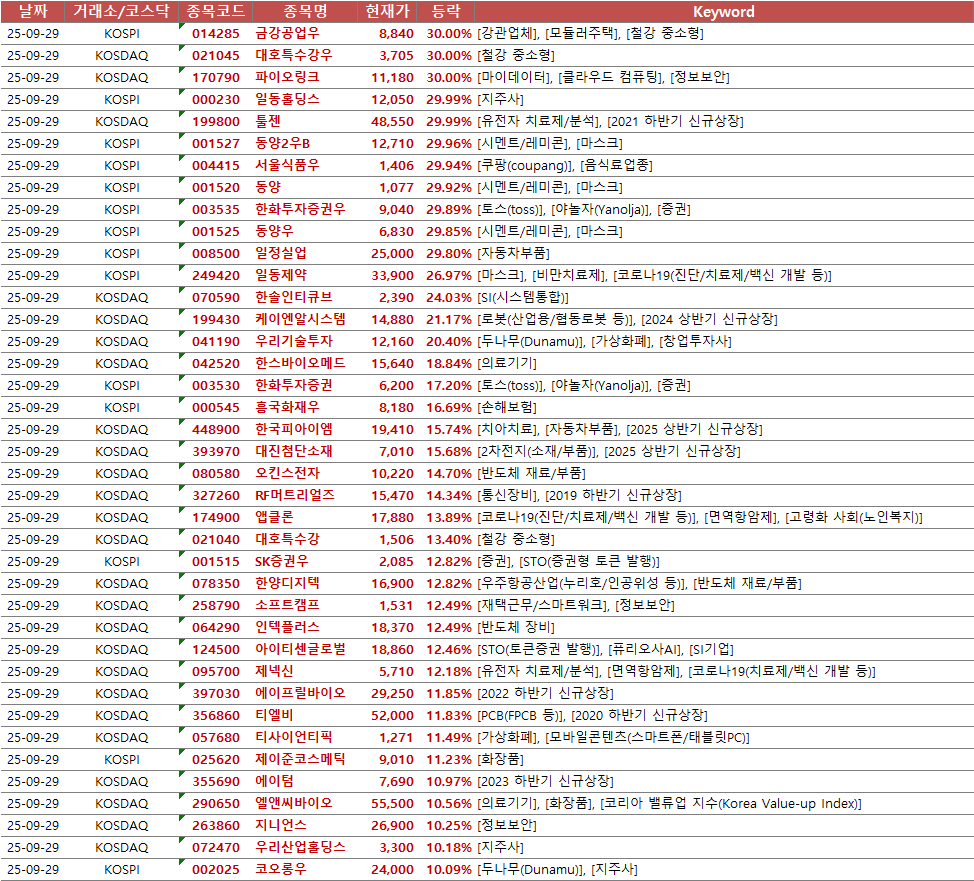Select the 우리기술투자 stock name
Viewport: 974px width, 881px height.
click(x=294, y=341)
